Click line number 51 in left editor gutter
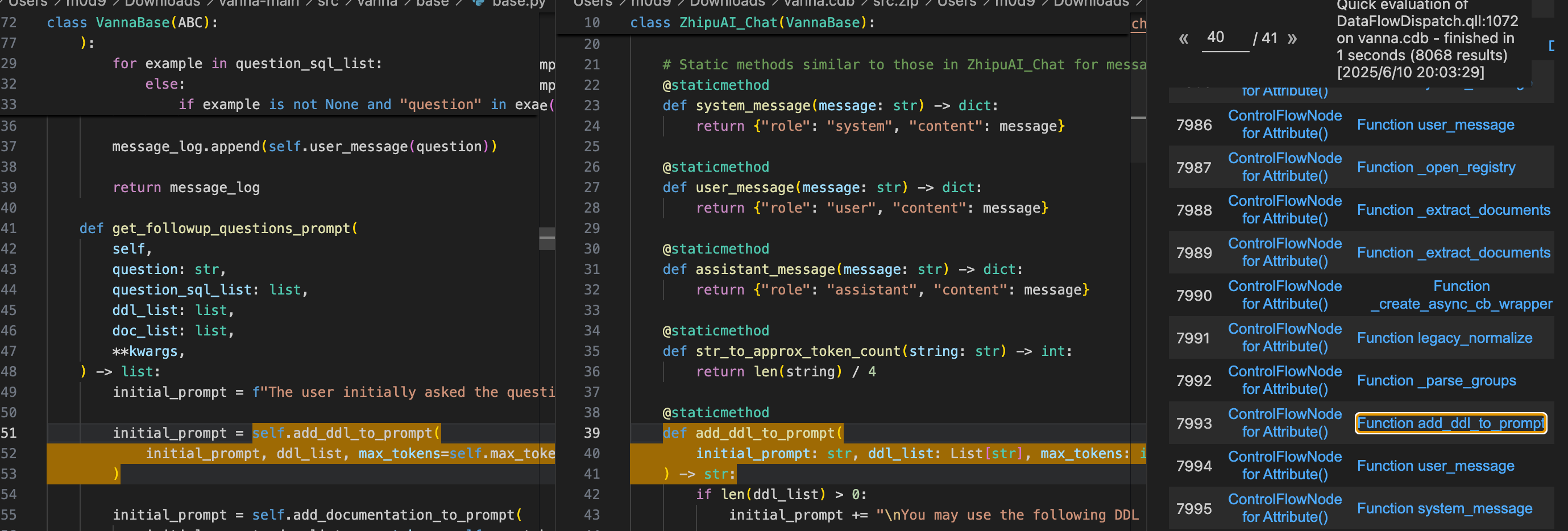The image size is (1568, 531). [9, 433]
